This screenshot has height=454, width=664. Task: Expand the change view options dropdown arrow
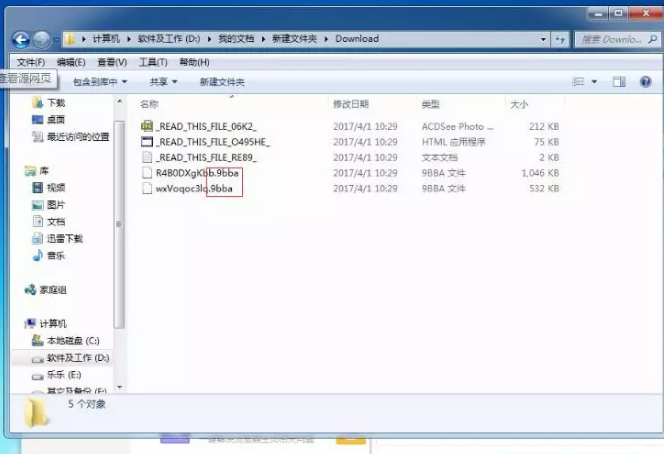(x=595, y=82)
